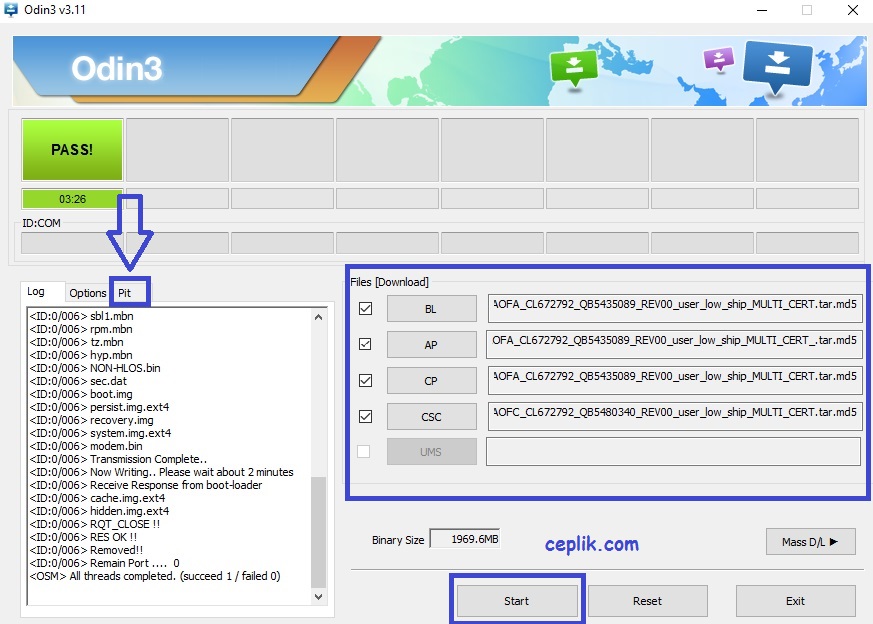The width and height of the screenshot is (873, 624).
Task: Click the 'Binary Size' label
Action: 398,540
